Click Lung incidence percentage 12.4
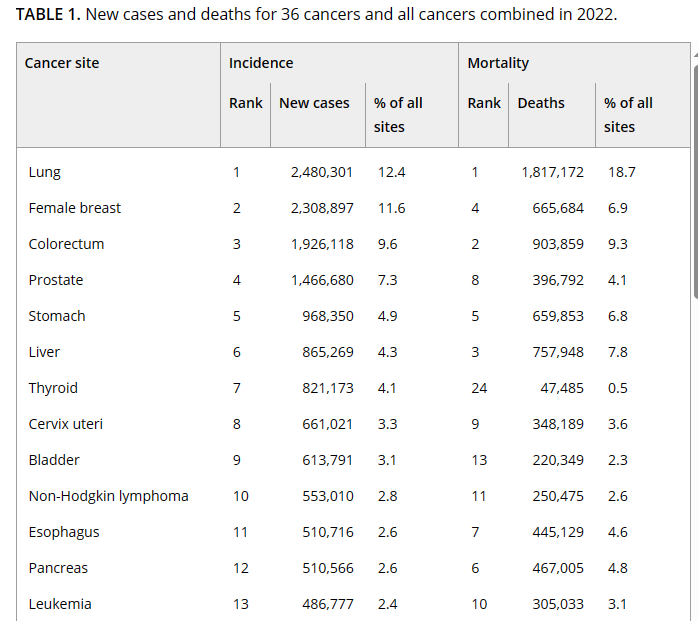The width and height of the screenshot is (698, 621). click(x=392, y=172)
